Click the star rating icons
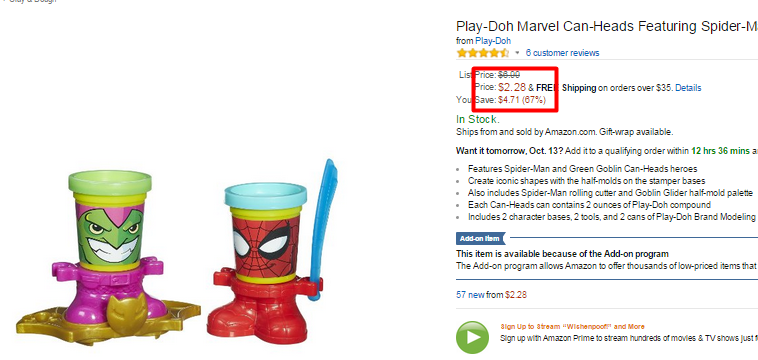This screenshot has width=758, height=360. coord(482,53)
